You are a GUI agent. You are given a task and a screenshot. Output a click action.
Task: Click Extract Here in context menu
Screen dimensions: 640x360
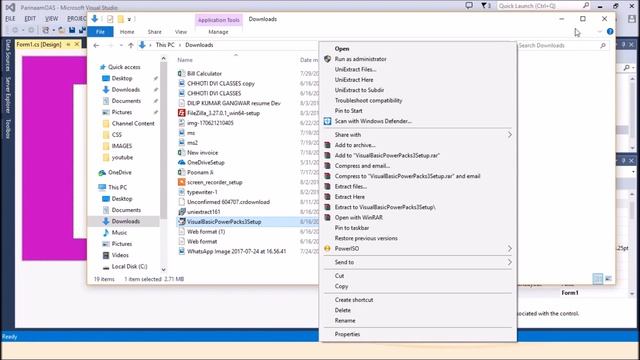349,197
